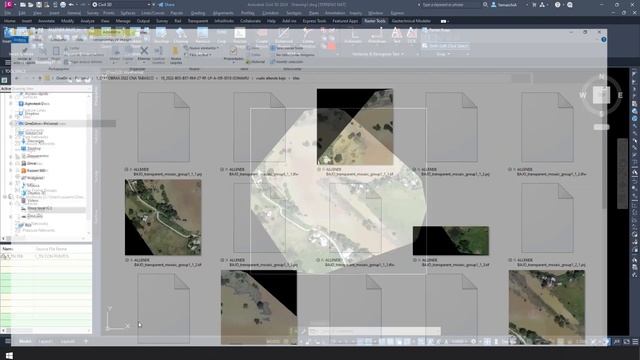This screenshot has width=640, height=360.
Task: Click the search magnifier icon in title bar
Action: [x=485, y=5]
